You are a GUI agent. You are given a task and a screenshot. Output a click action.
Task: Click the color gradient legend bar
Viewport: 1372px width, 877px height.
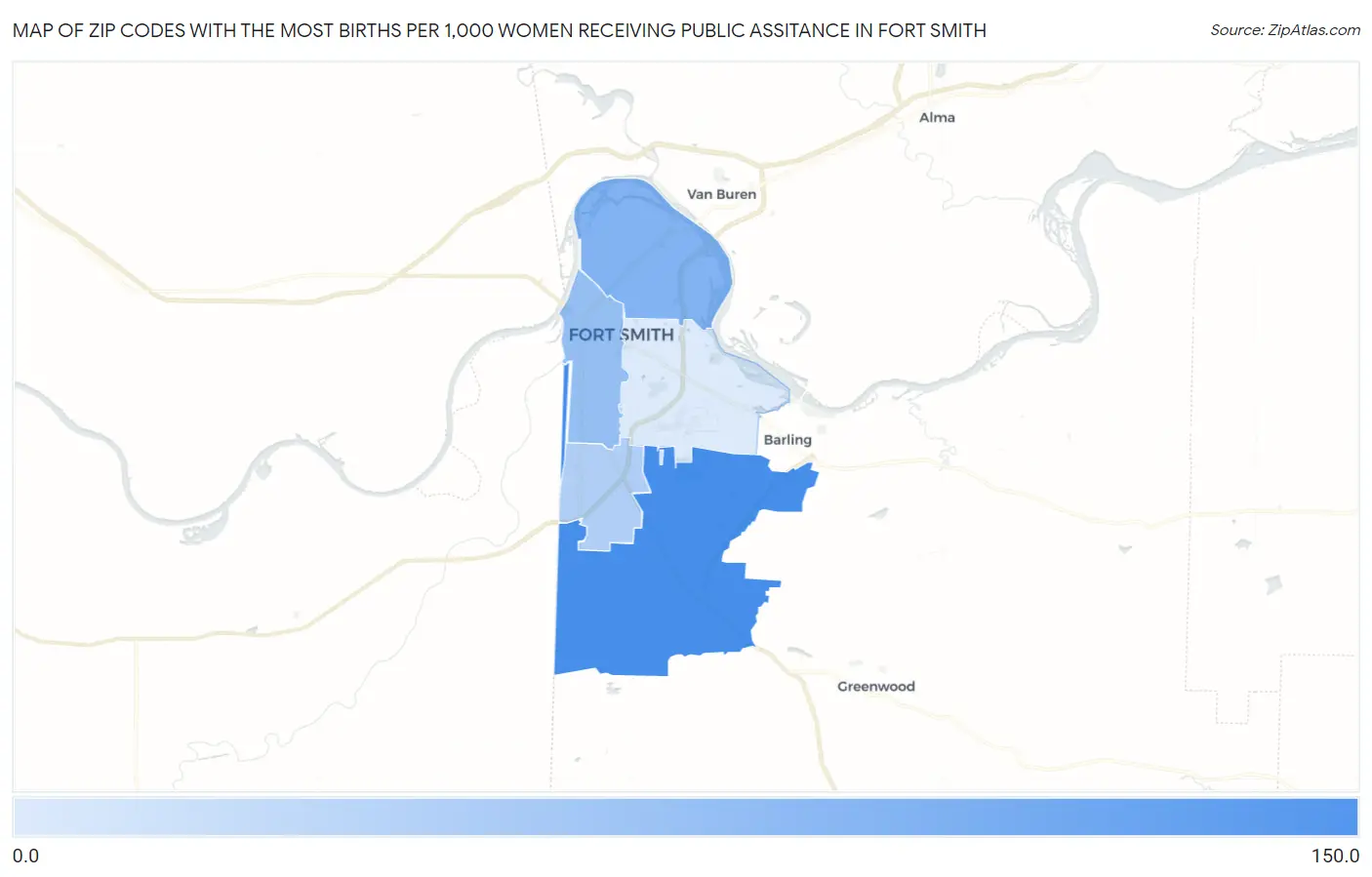click(x=686, y=817)
